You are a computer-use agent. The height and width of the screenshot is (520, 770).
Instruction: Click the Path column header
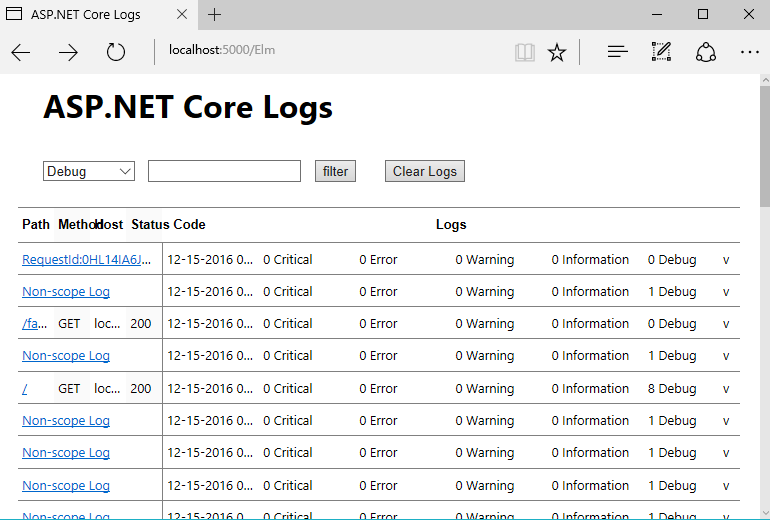tap(36, 224)
